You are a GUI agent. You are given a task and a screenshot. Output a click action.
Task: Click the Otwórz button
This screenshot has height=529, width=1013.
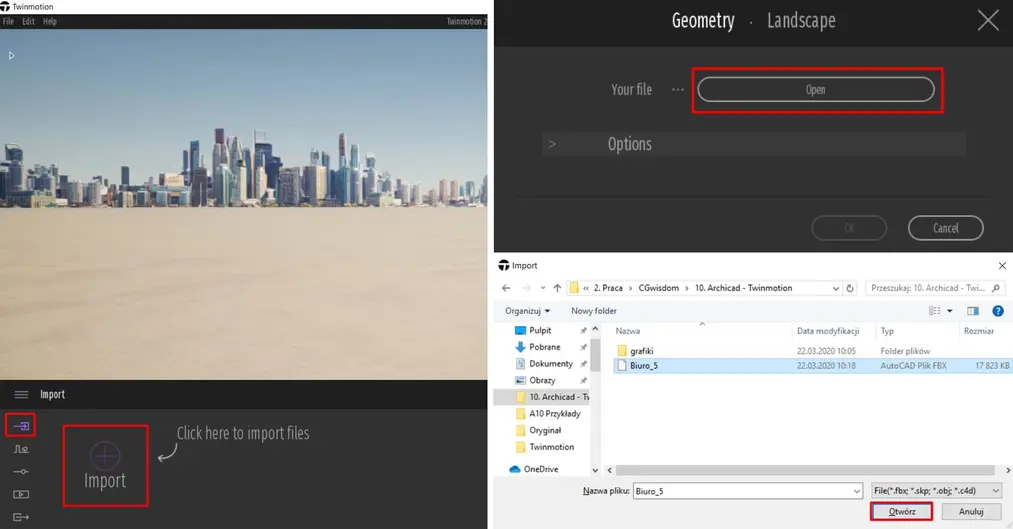click(901, 512)
